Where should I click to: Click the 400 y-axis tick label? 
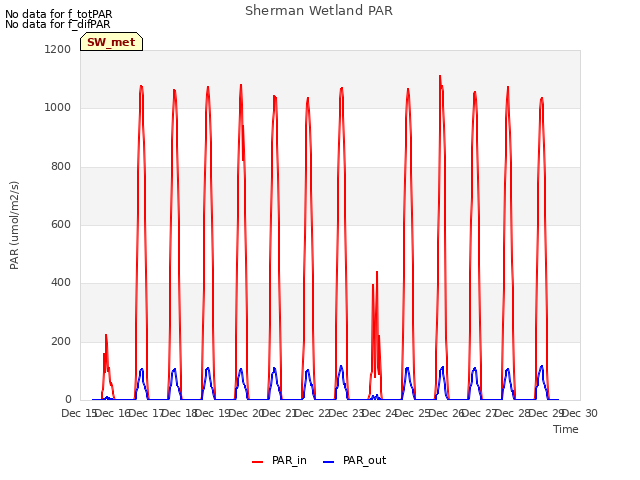pos(61,283)
